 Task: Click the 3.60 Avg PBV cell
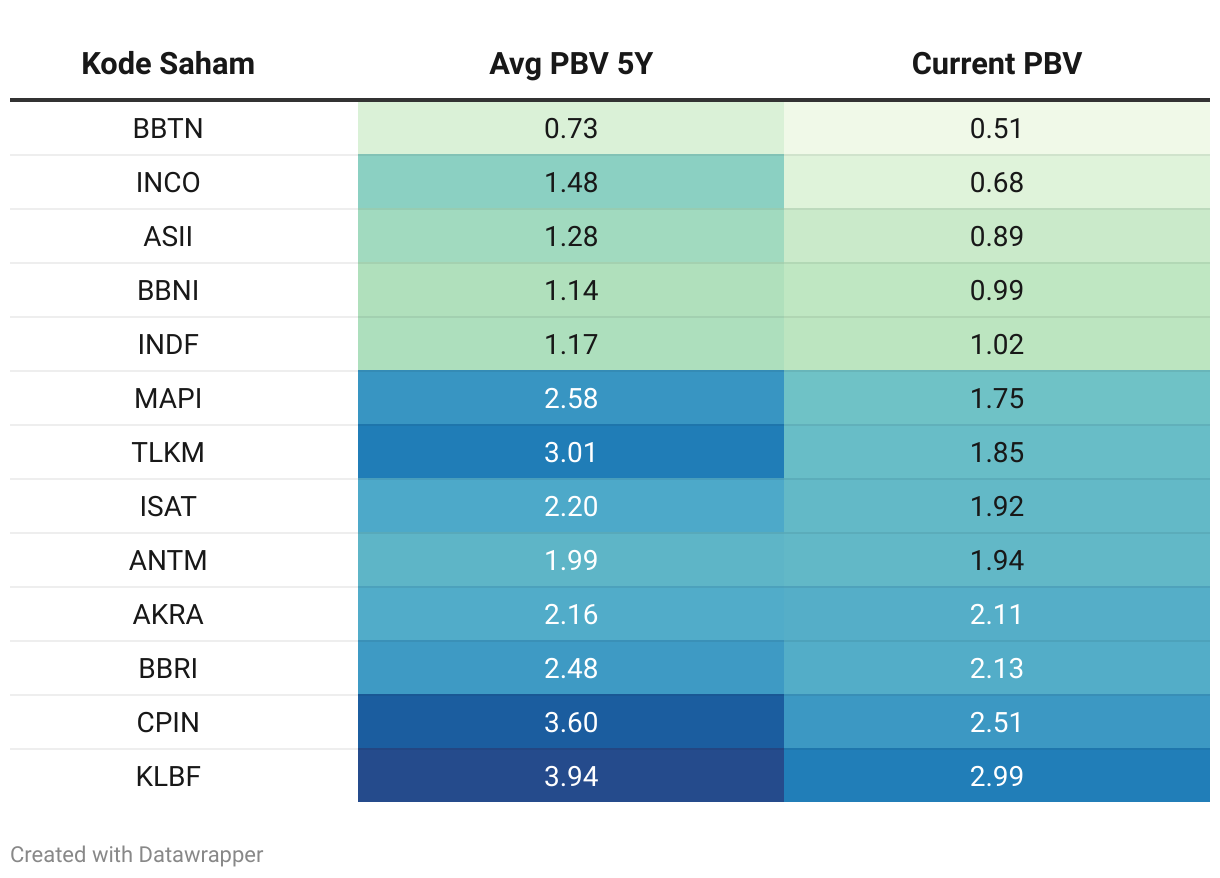coord(571,723)
